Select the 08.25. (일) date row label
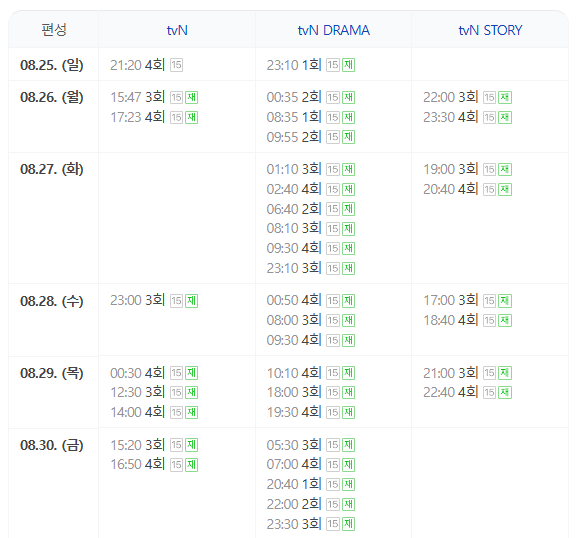 click(52, 65)
